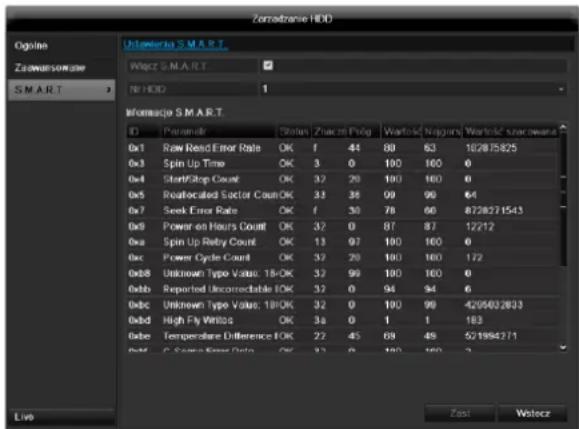Click the arrow icon on S.M.A.R.T. item
This screenshot has width=579, height=429.
click(109, 90)
